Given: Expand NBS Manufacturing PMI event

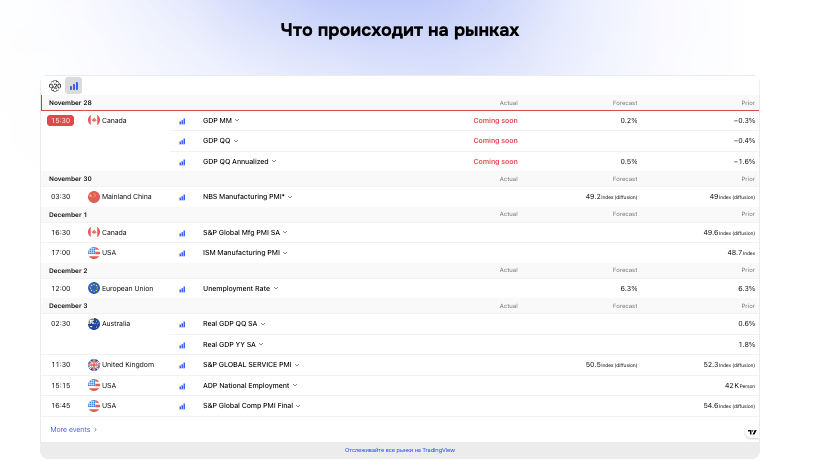Looking at the screenshot, I should click(x=290, y=197).
